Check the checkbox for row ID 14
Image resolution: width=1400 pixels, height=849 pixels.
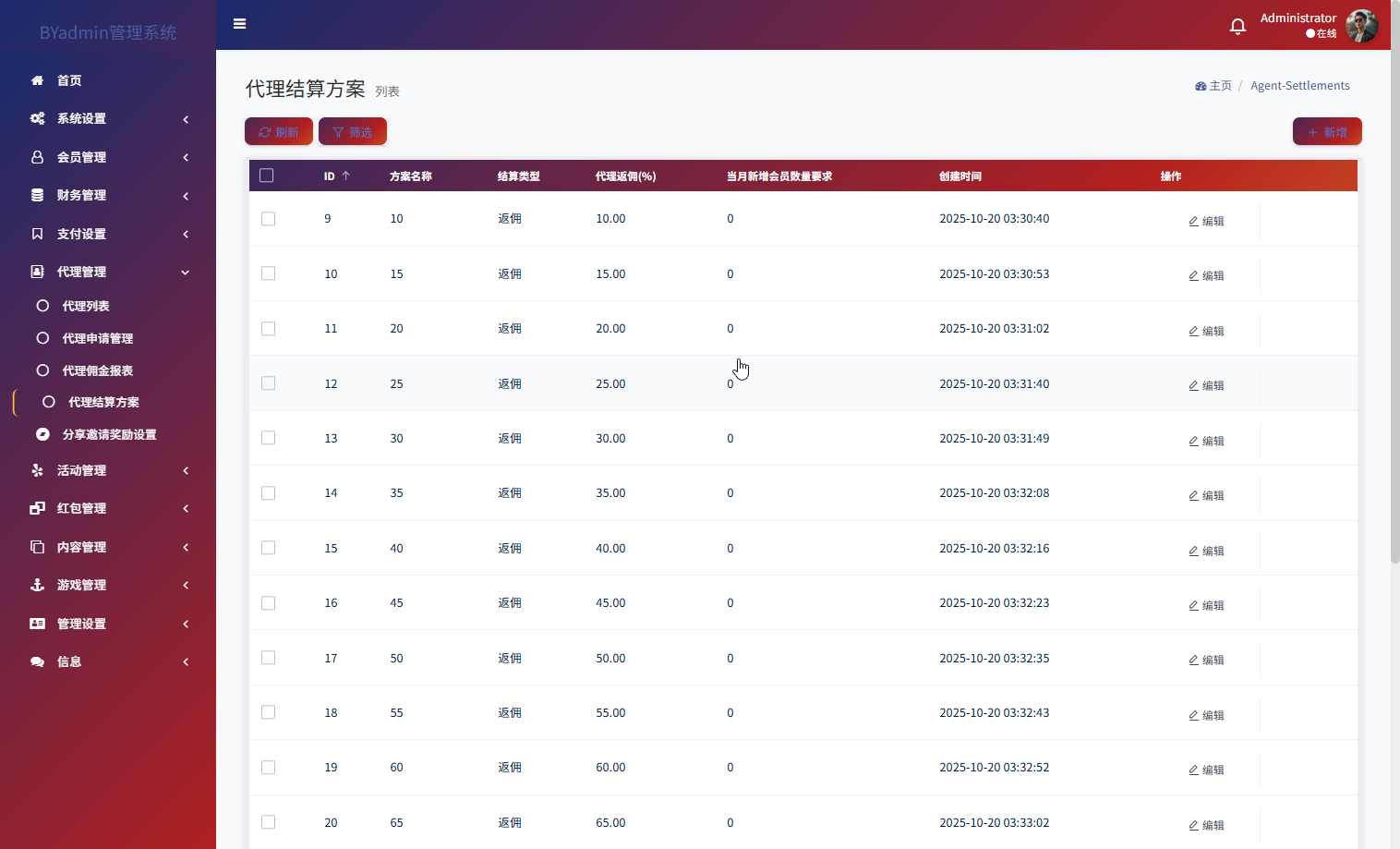[269, 493]
